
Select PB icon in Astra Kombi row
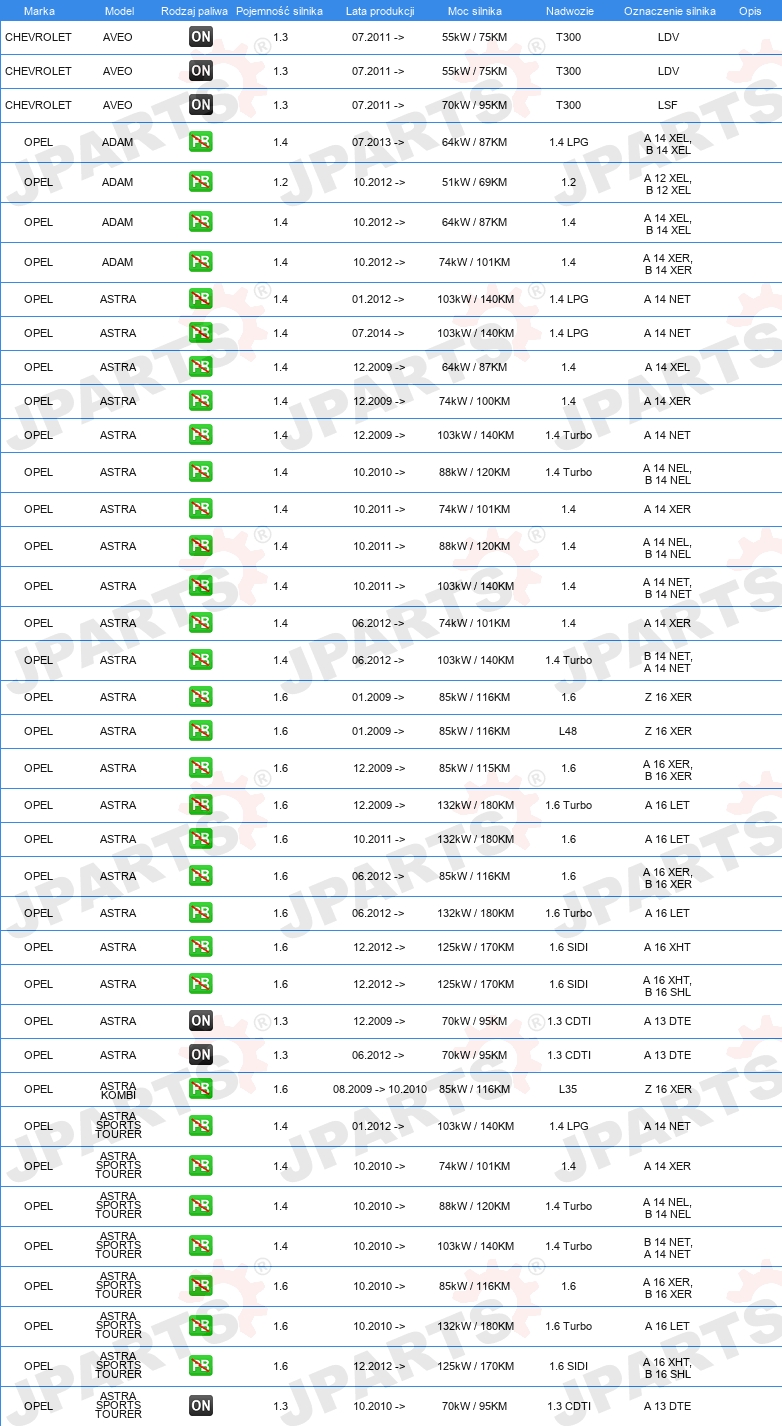pyautogui.click(x=201, y=1089)
